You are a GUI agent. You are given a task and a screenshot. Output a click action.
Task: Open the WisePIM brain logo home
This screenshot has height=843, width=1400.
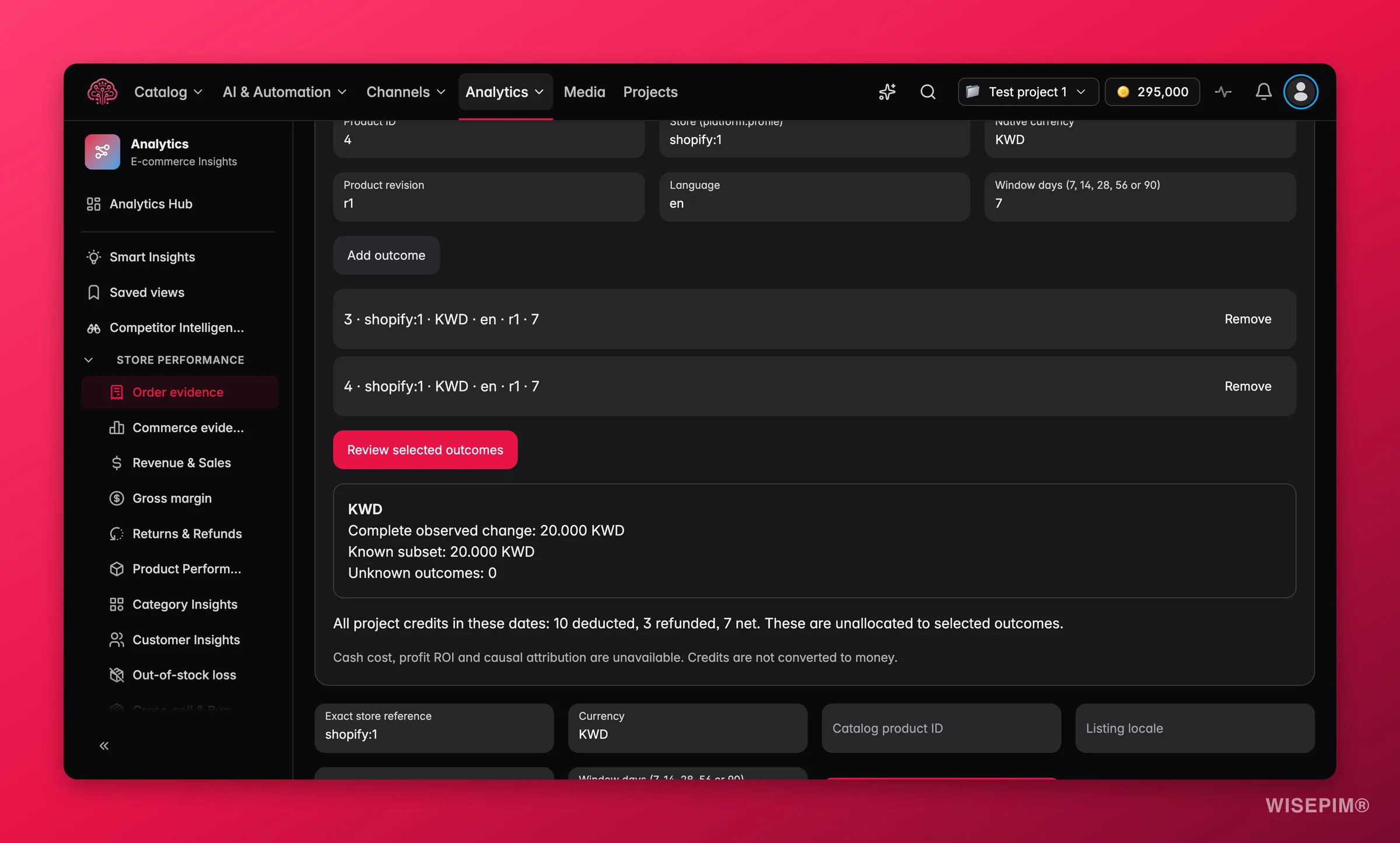(x=102, y=92)
